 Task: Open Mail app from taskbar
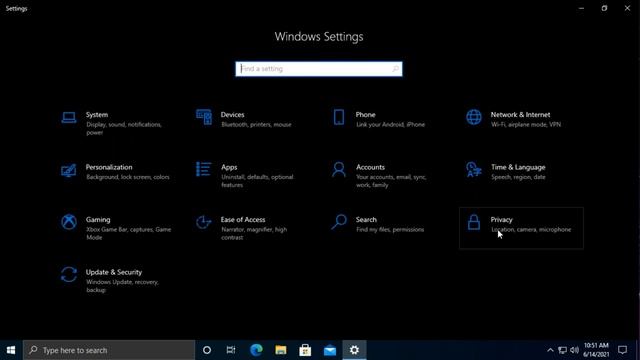click(x=330, y=350)
